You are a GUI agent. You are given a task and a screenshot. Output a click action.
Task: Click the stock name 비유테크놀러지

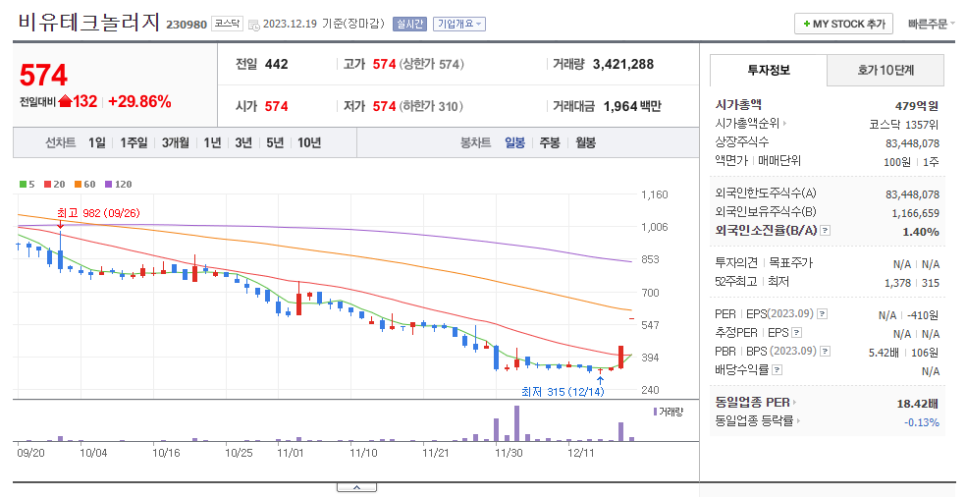pos(89,23)
